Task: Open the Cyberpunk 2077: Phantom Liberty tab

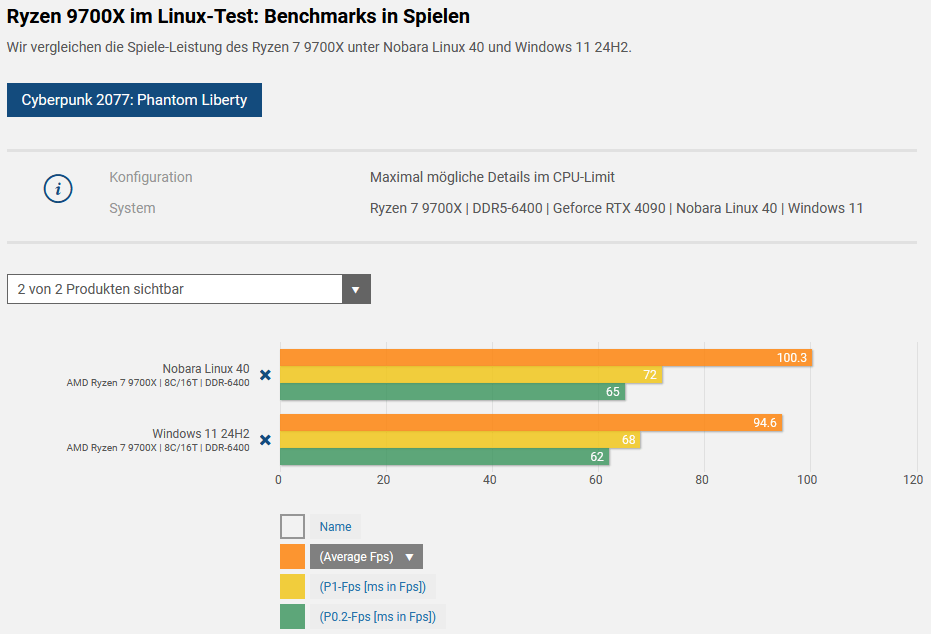Action: (x=134, y=100)
